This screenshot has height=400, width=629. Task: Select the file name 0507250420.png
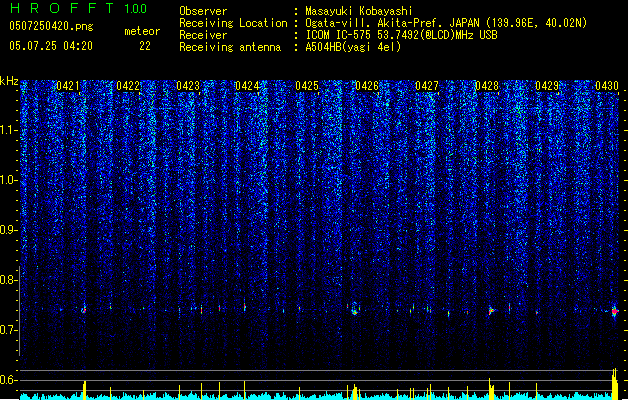pyautogui.click(x=51, y=26)
